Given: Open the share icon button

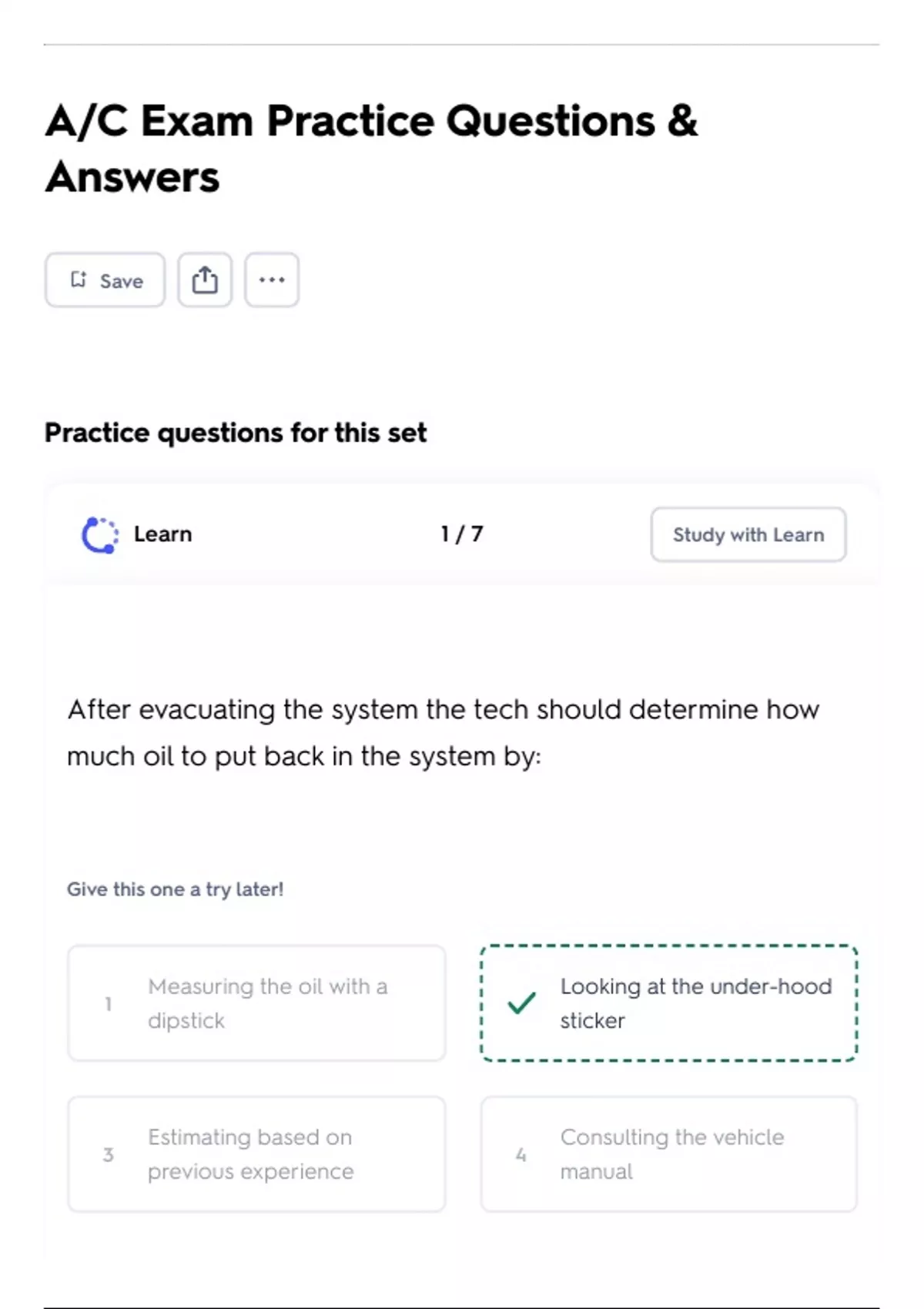Looking at the screenshot, I should click(x=205, y=280).
